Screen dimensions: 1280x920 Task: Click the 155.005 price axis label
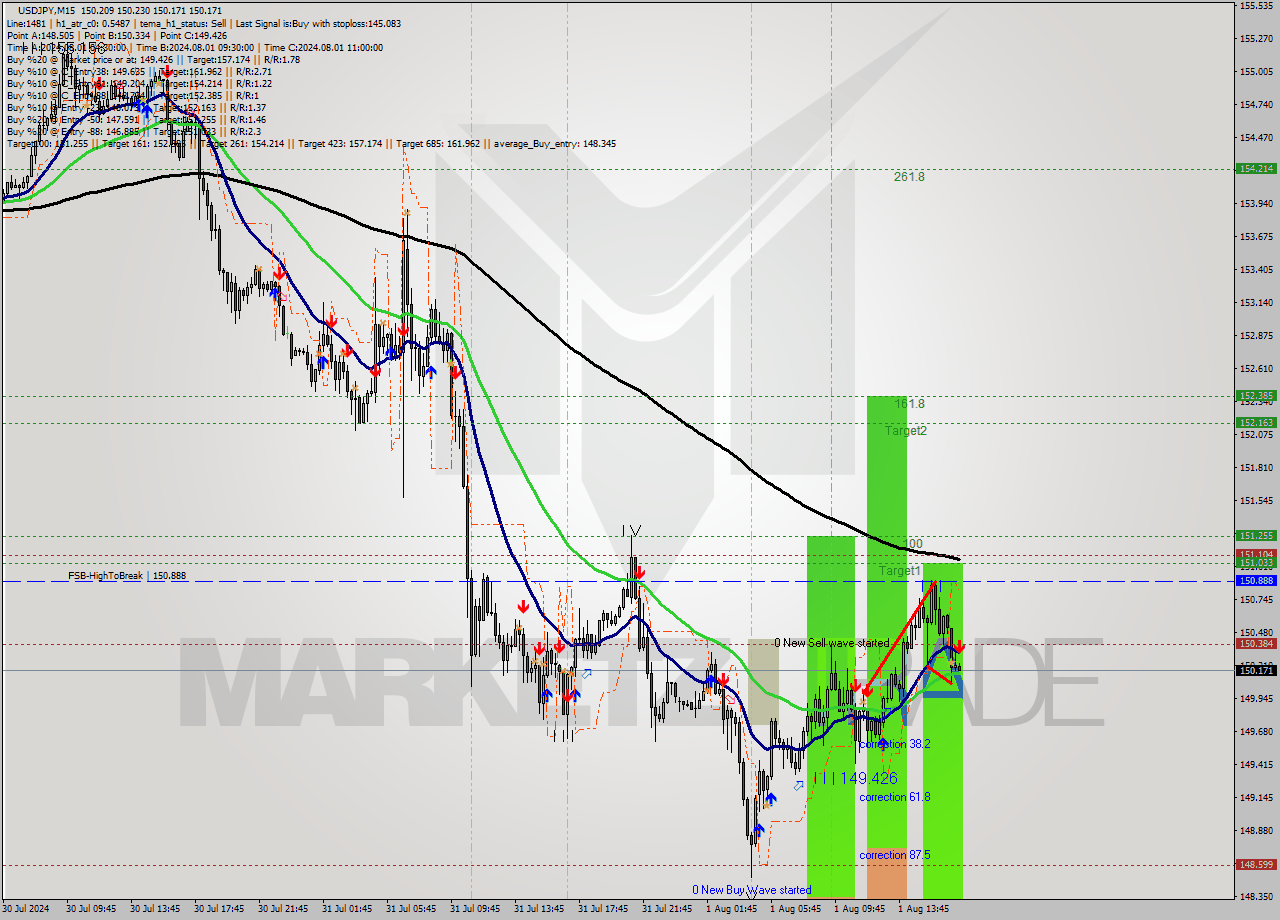click(x=1256, y=72)
